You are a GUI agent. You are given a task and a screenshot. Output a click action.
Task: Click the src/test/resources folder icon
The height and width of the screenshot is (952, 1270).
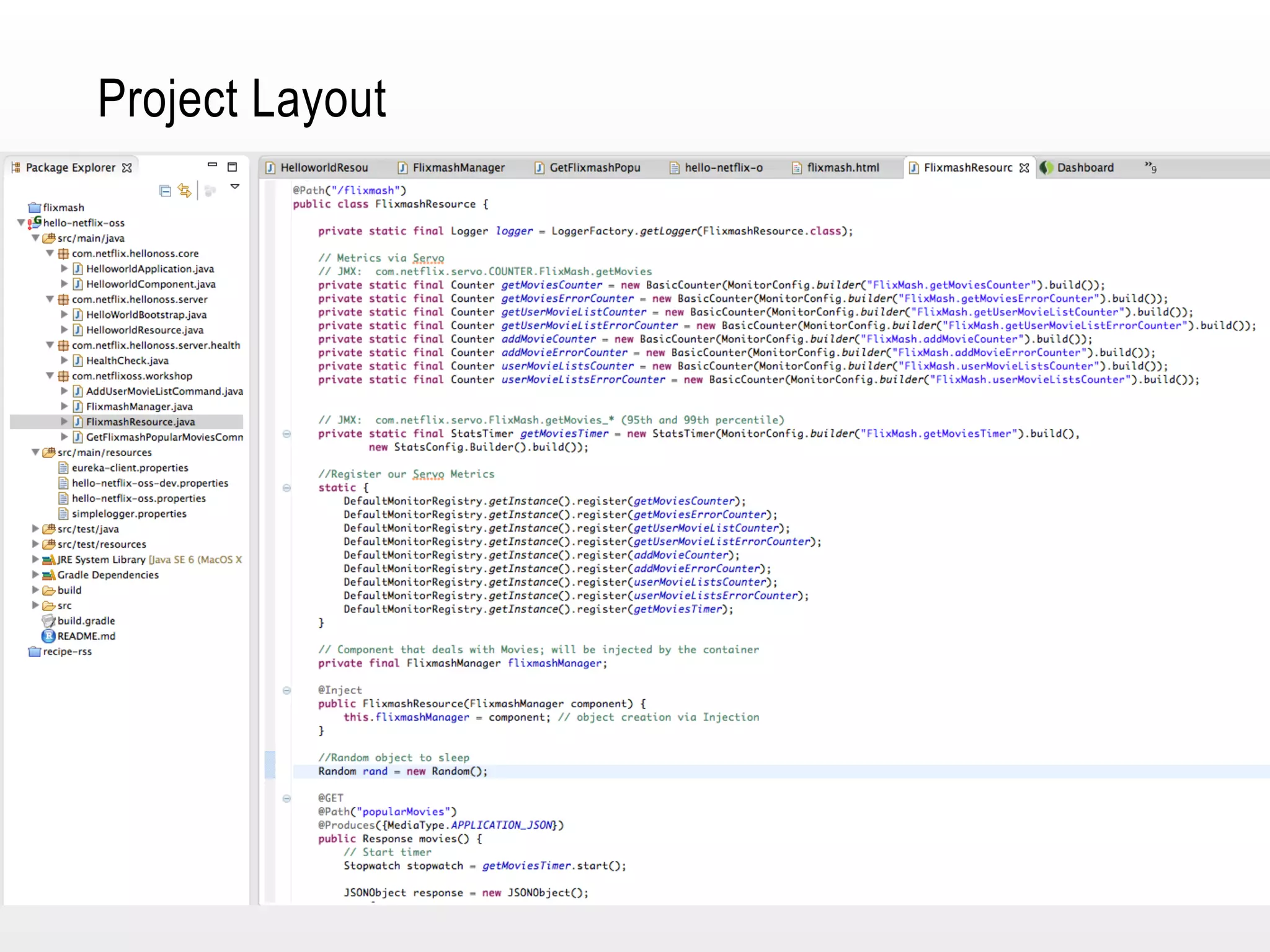(49, 544)
